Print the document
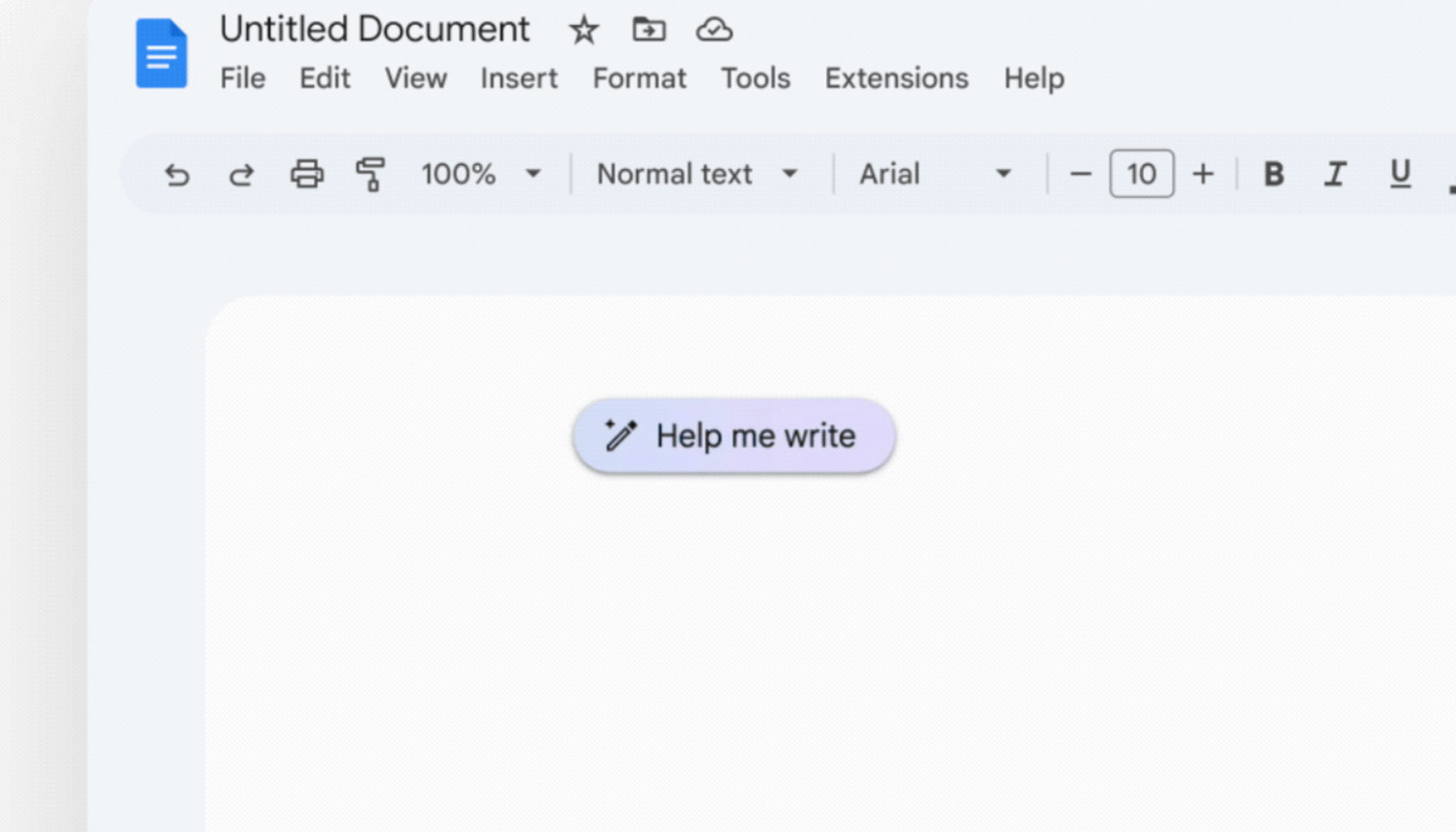Image resolution: width=1456 pixels, height=832 pixels. [306, 174]
